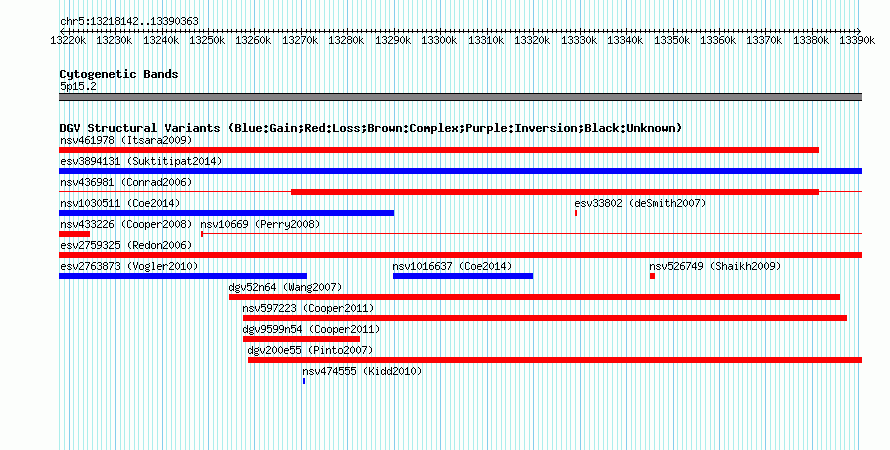Select the red dgv9599n54 loss bar

pos(301,339)
